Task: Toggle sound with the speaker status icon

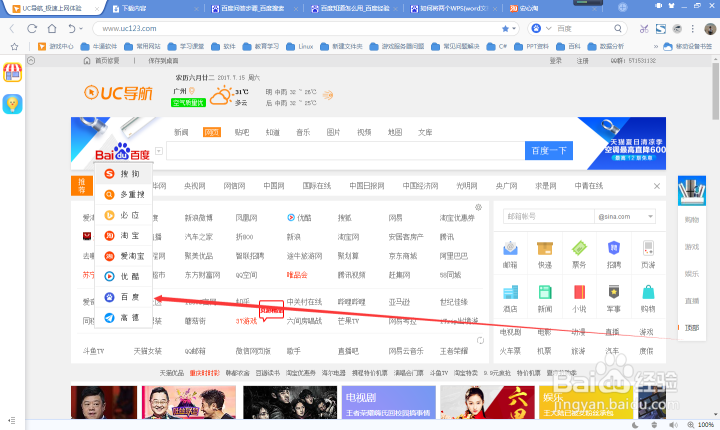Action: coord(673,425)
